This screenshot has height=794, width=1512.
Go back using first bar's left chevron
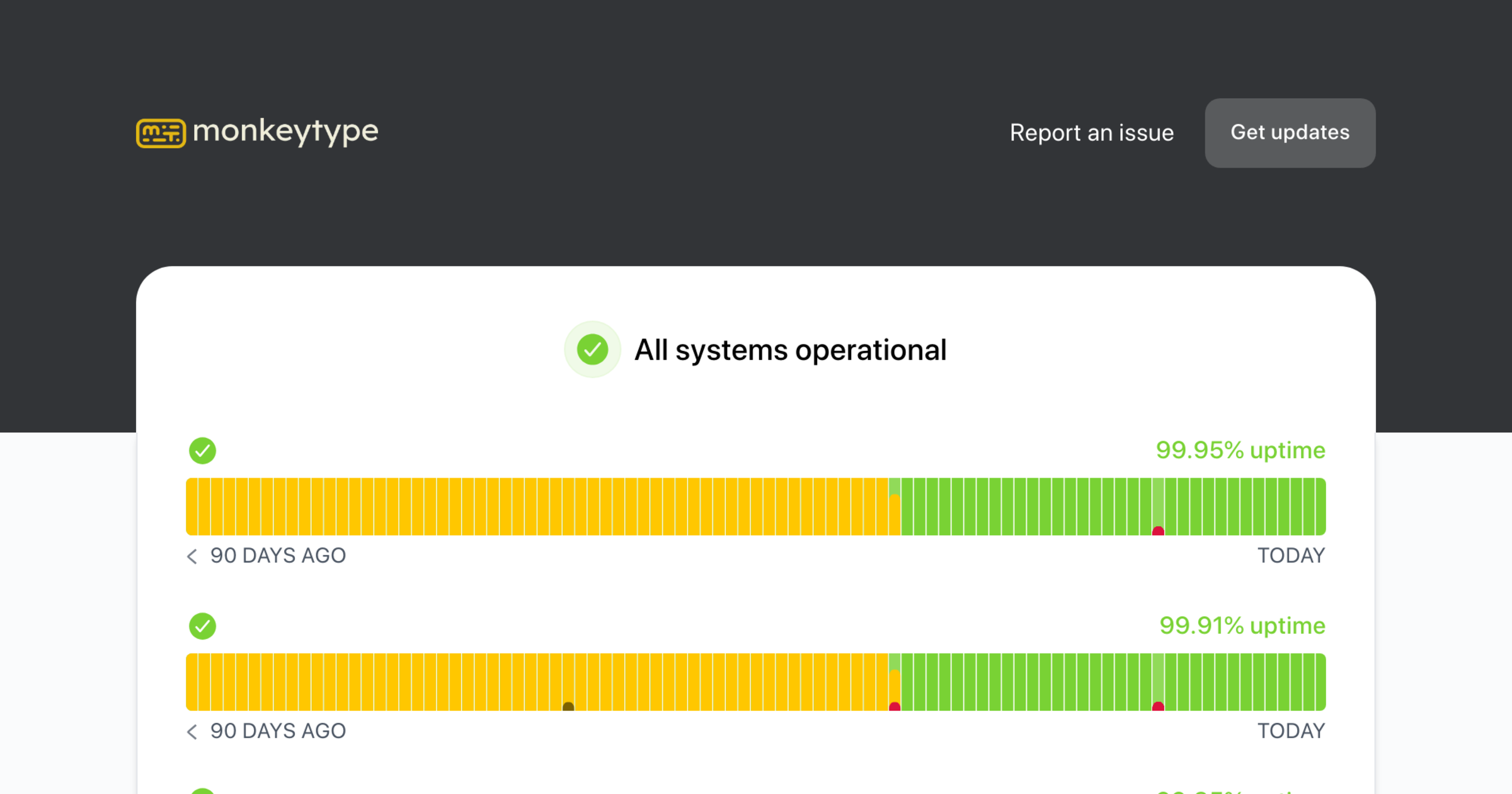(x=192, y=556)
